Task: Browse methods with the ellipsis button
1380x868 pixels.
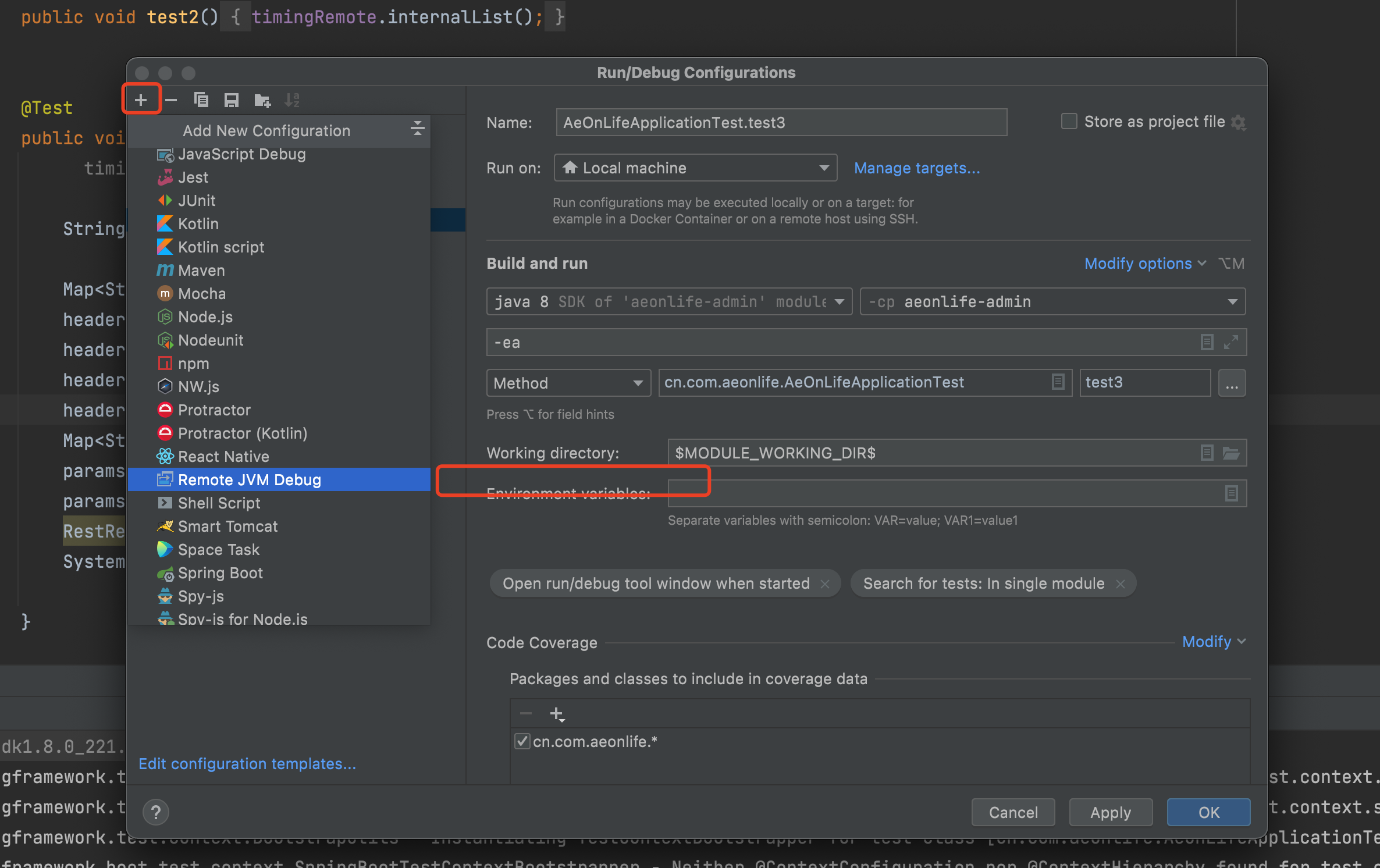Action: (x=1232, y=383)
